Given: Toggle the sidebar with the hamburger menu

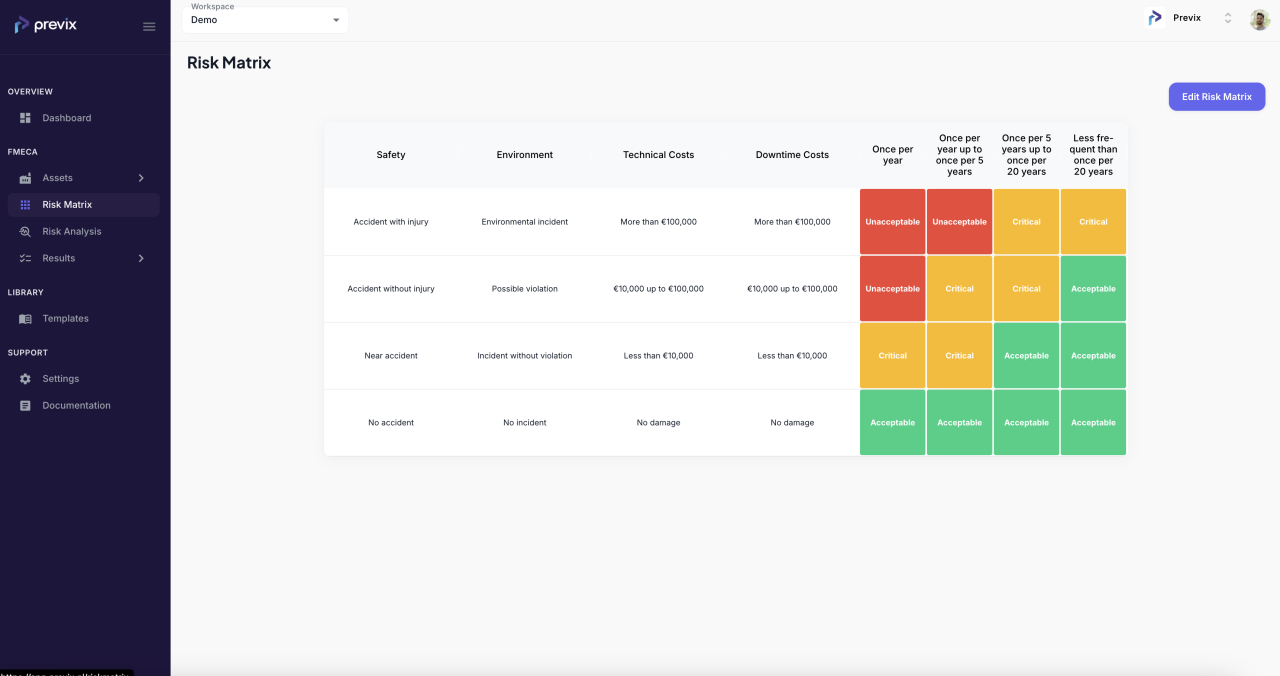Looking at the screenshot, I should coord(149,26).
